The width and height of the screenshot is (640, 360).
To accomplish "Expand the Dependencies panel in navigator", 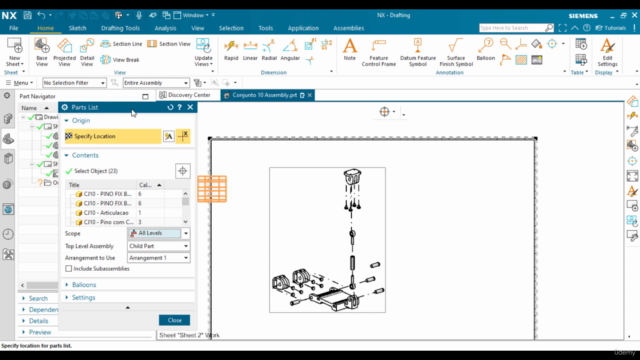I will 23,310.
